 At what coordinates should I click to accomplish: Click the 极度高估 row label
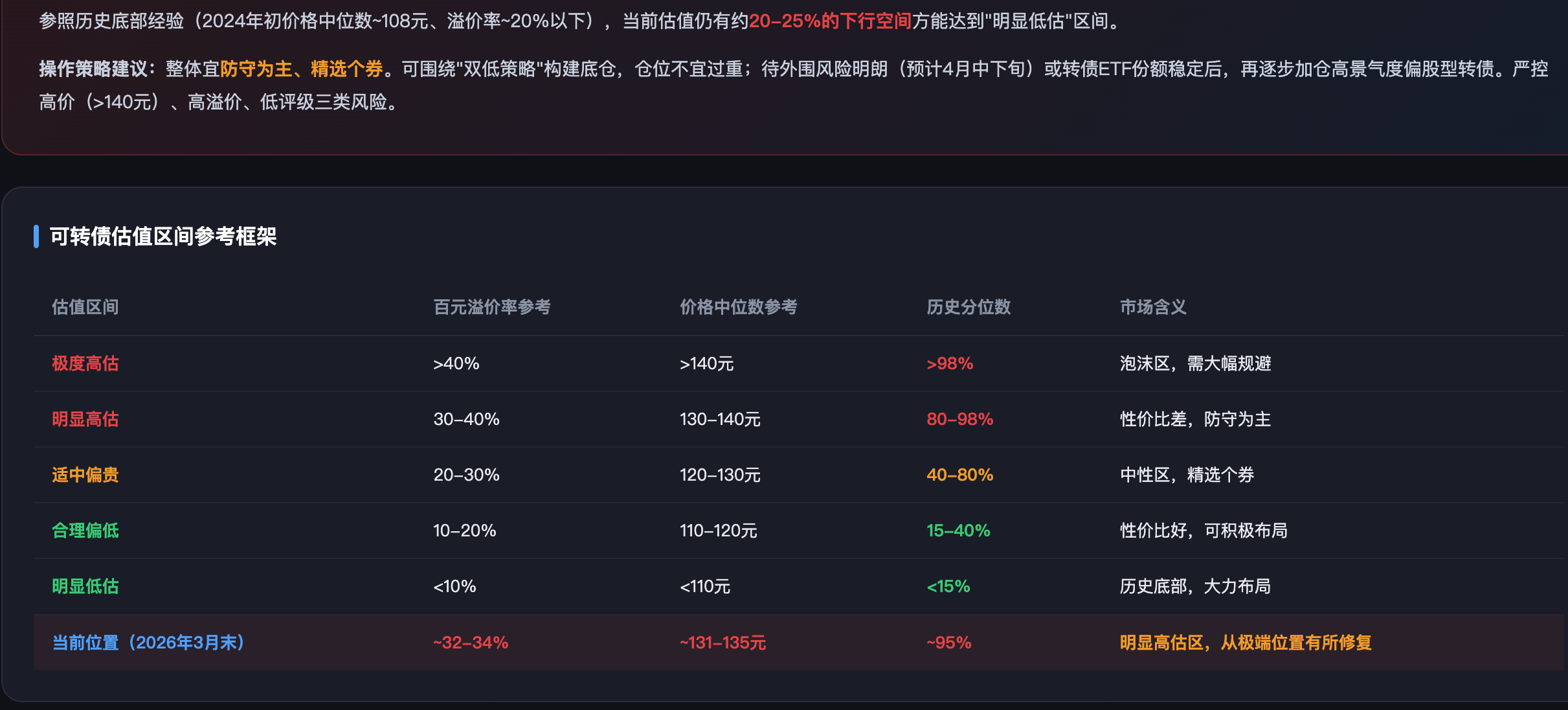click(85, 363)
